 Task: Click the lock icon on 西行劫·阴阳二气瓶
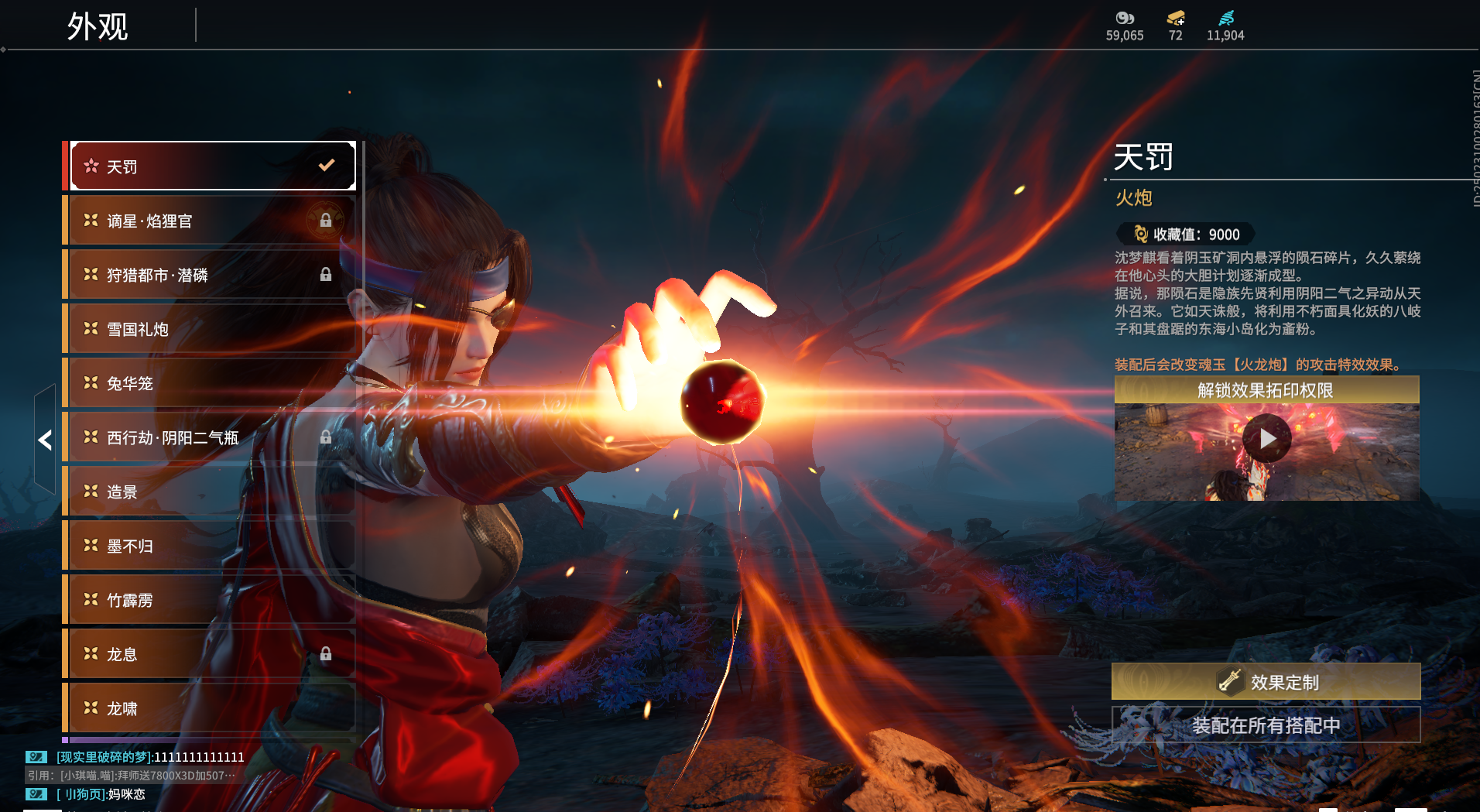pyautogui.click(x=326, y=437)
